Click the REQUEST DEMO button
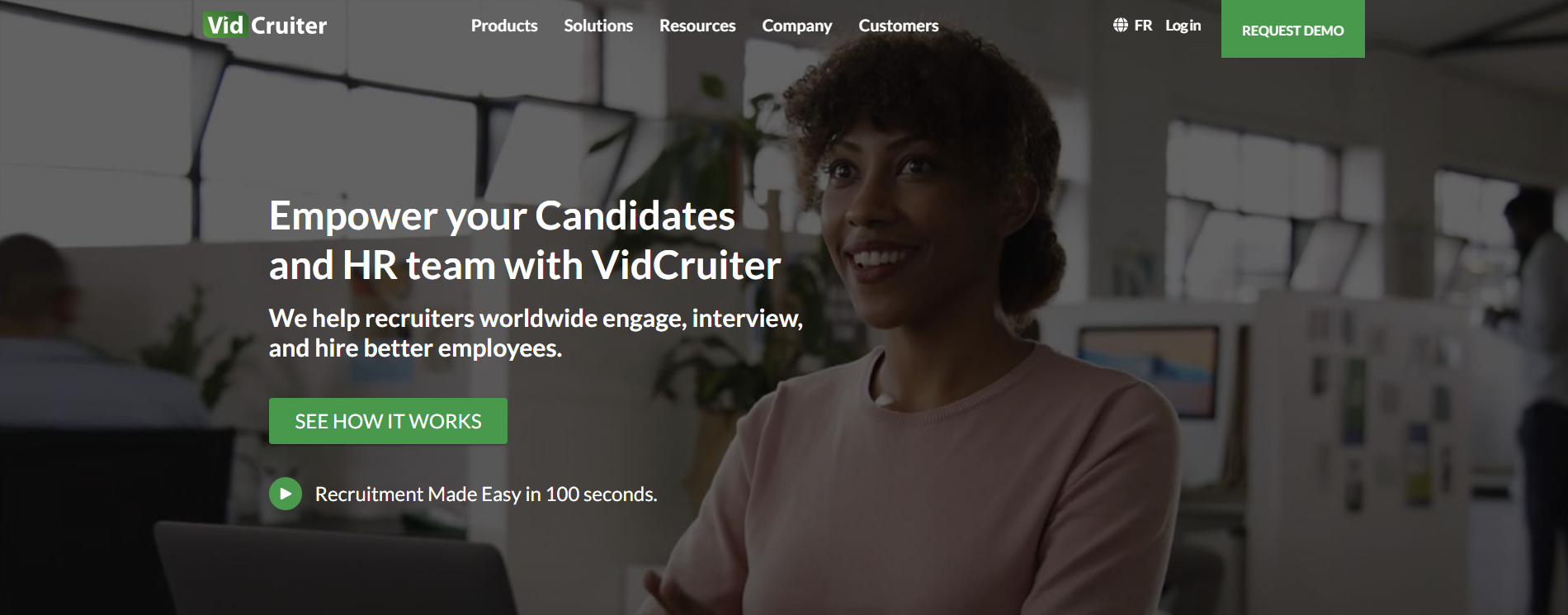Viewport: 1568px width, 615px height. (x=1292, y=29)
